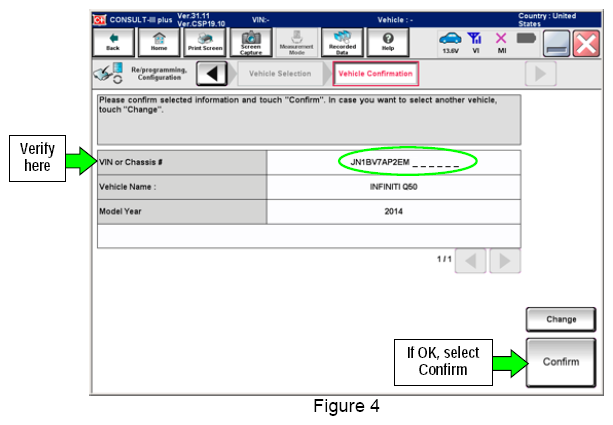The image size is (613, 425).
Task: Go to the previous page of results
Action: 470,260
